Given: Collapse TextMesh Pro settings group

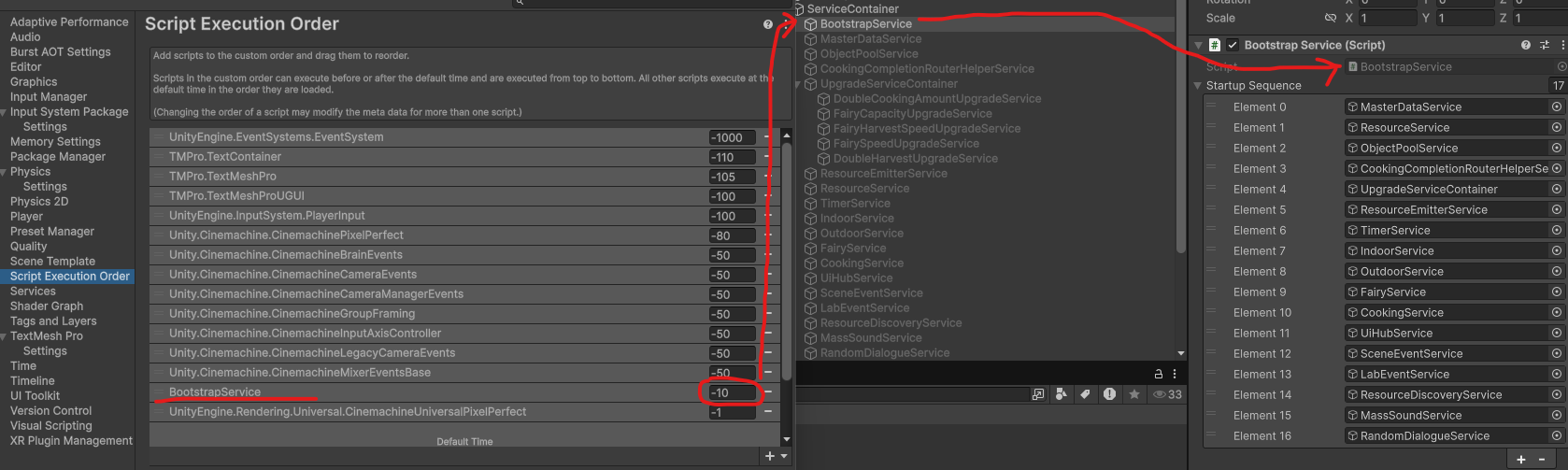Looking at the screenshot, I should pos(5,336).
